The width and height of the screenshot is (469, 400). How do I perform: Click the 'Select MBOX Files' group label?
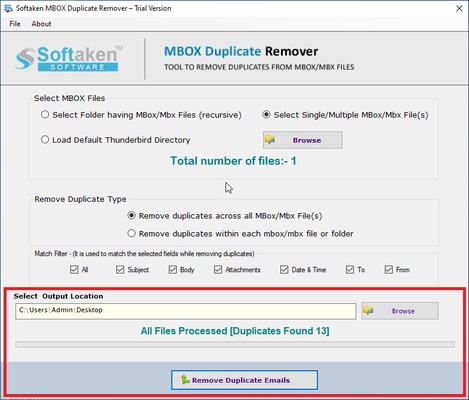pos(69,98)
